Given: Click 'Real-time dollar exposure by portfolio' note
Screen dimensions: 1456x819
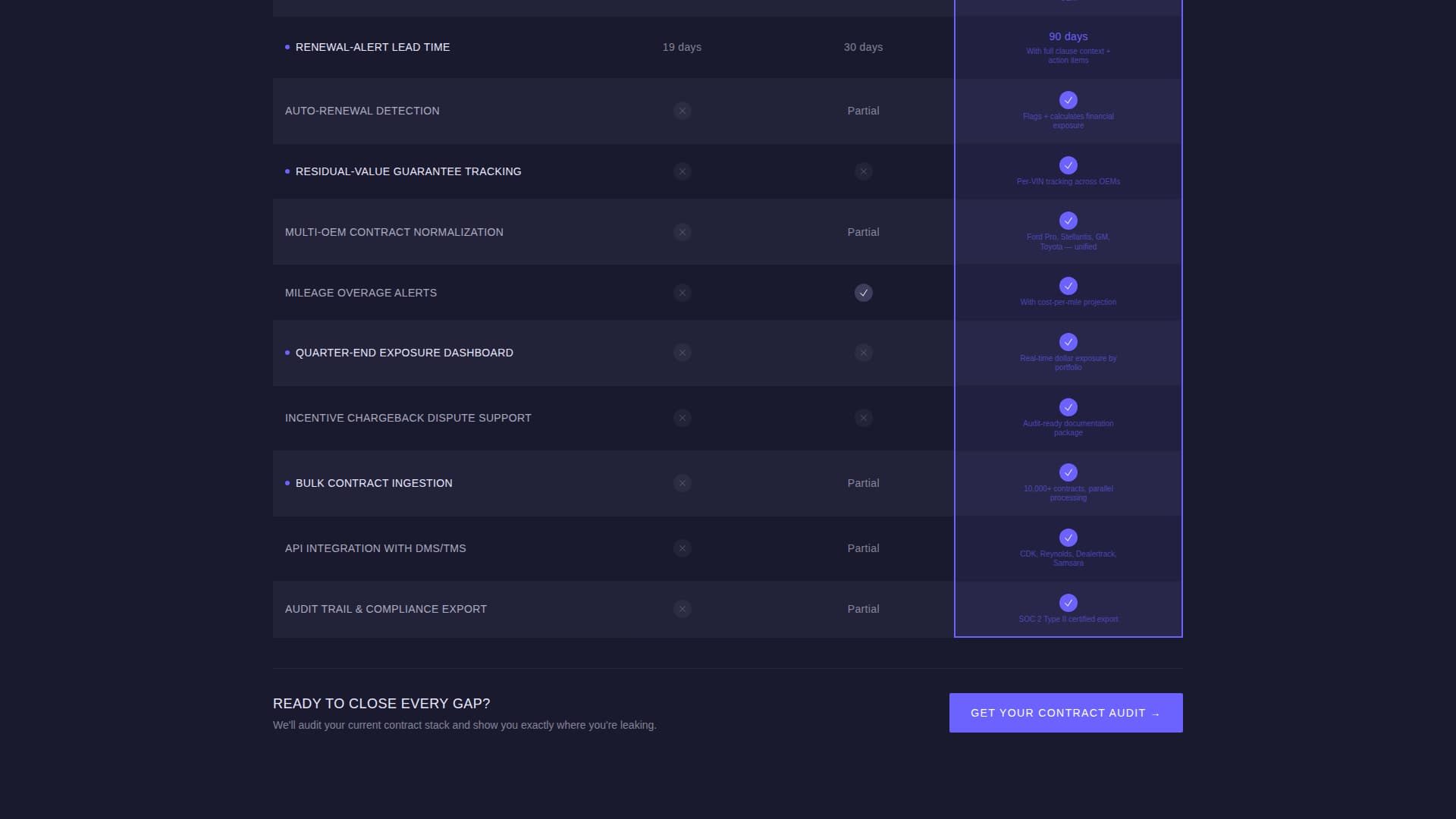Looking at the screenshot, I should pos(1068,363).
